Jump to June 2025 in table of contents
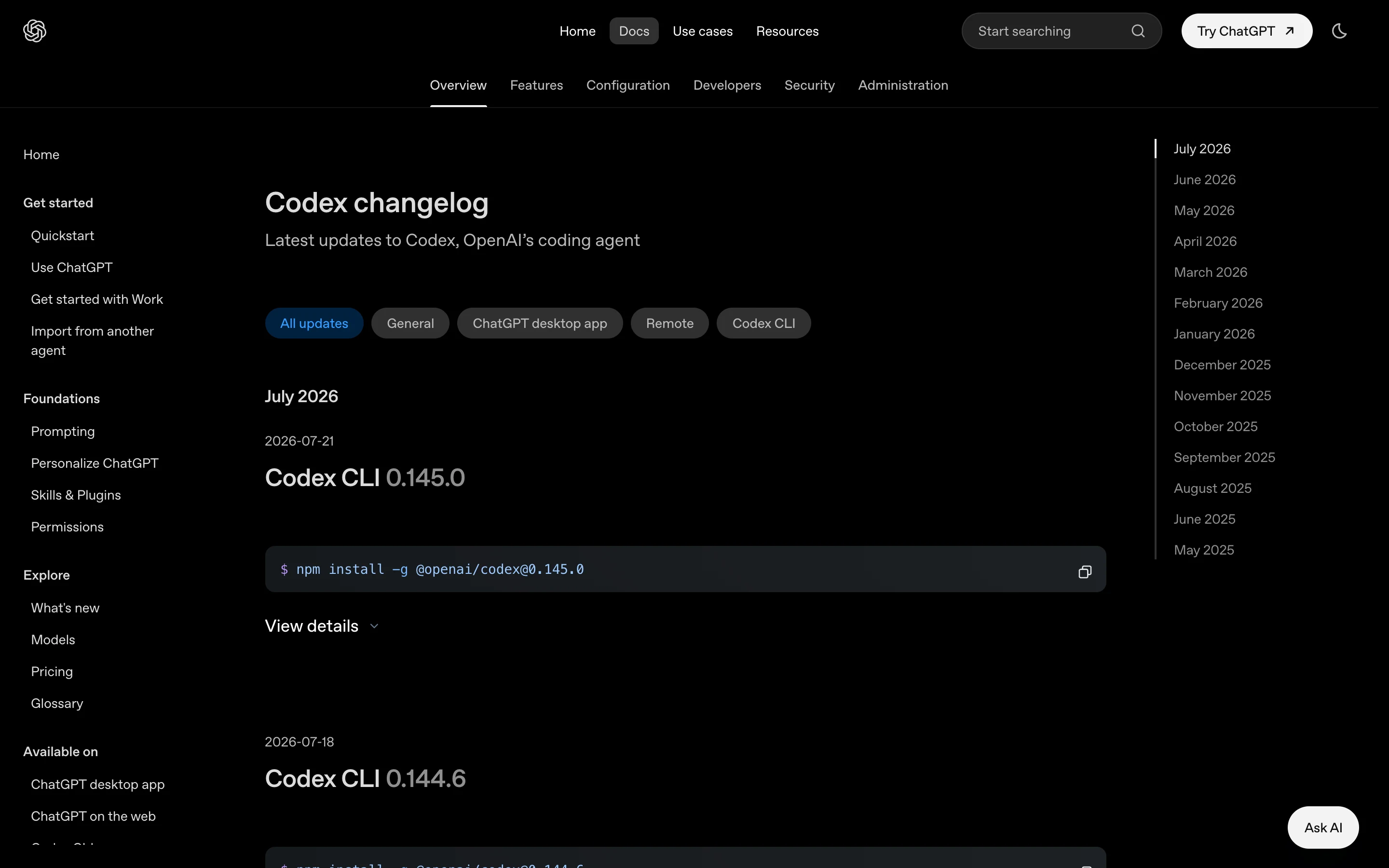Viewport: 1389px width, 868px height. 1204,519
